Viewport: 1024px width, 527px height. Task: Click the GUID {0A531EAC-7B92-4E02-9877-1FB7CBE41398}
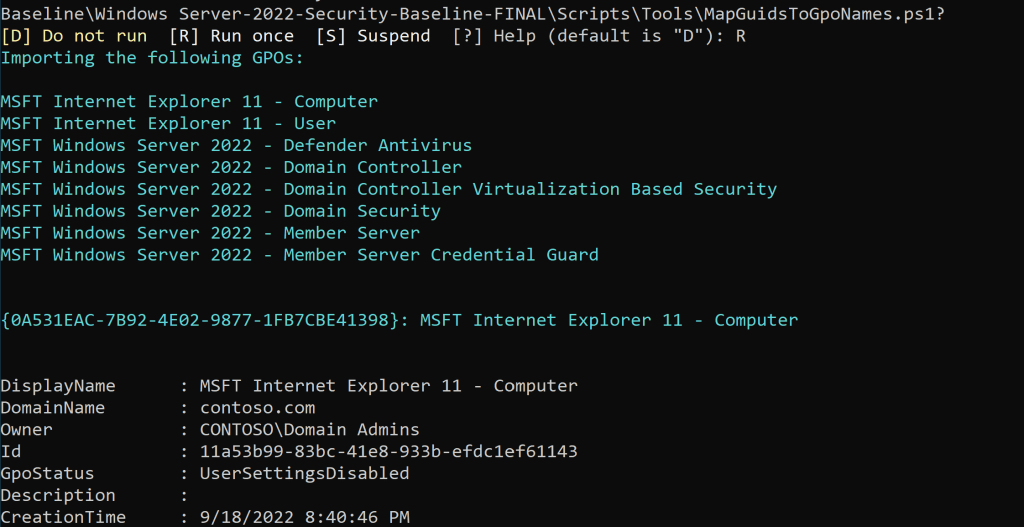click(204, 321)
